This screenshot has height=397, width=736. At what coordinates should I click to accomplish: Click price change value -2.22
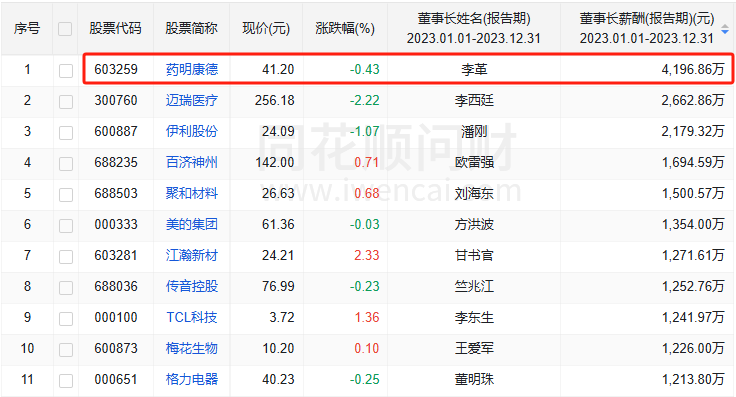tap(365, 100)
